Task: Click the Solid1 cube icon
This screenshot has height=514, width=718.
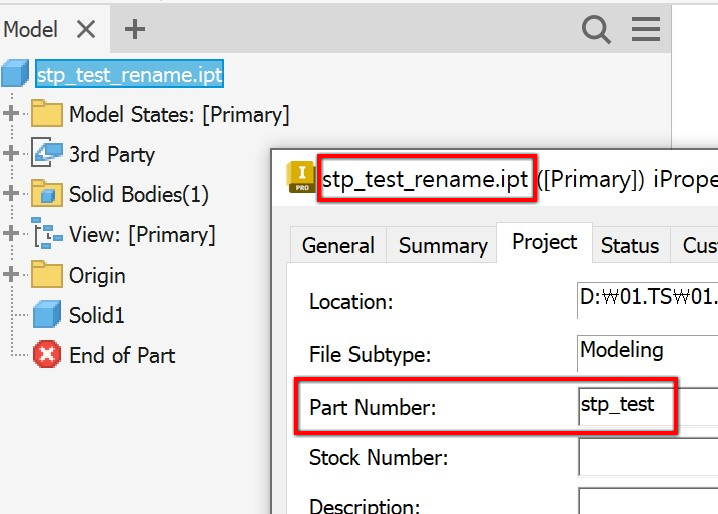Action: [47, 315]
